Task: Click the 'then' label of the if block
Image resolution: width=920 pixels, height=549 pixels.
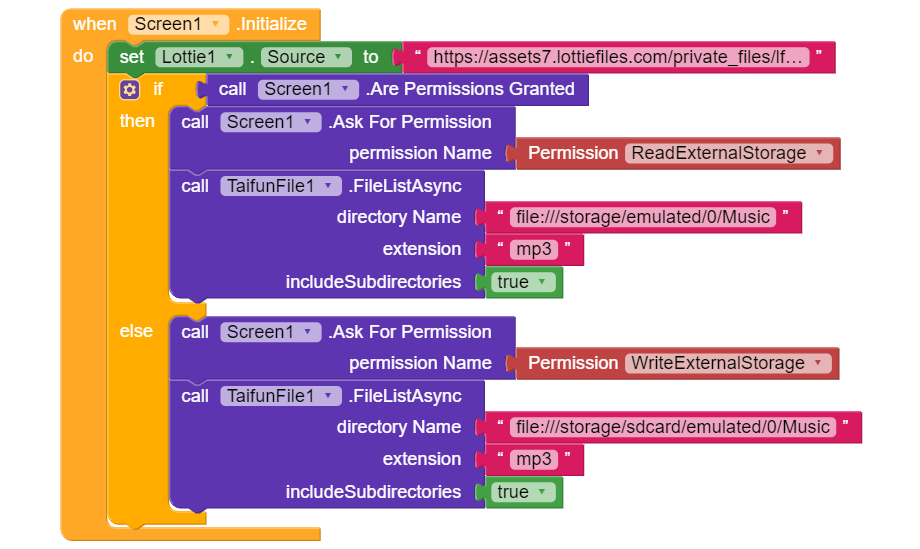Action: click(137, 121)
